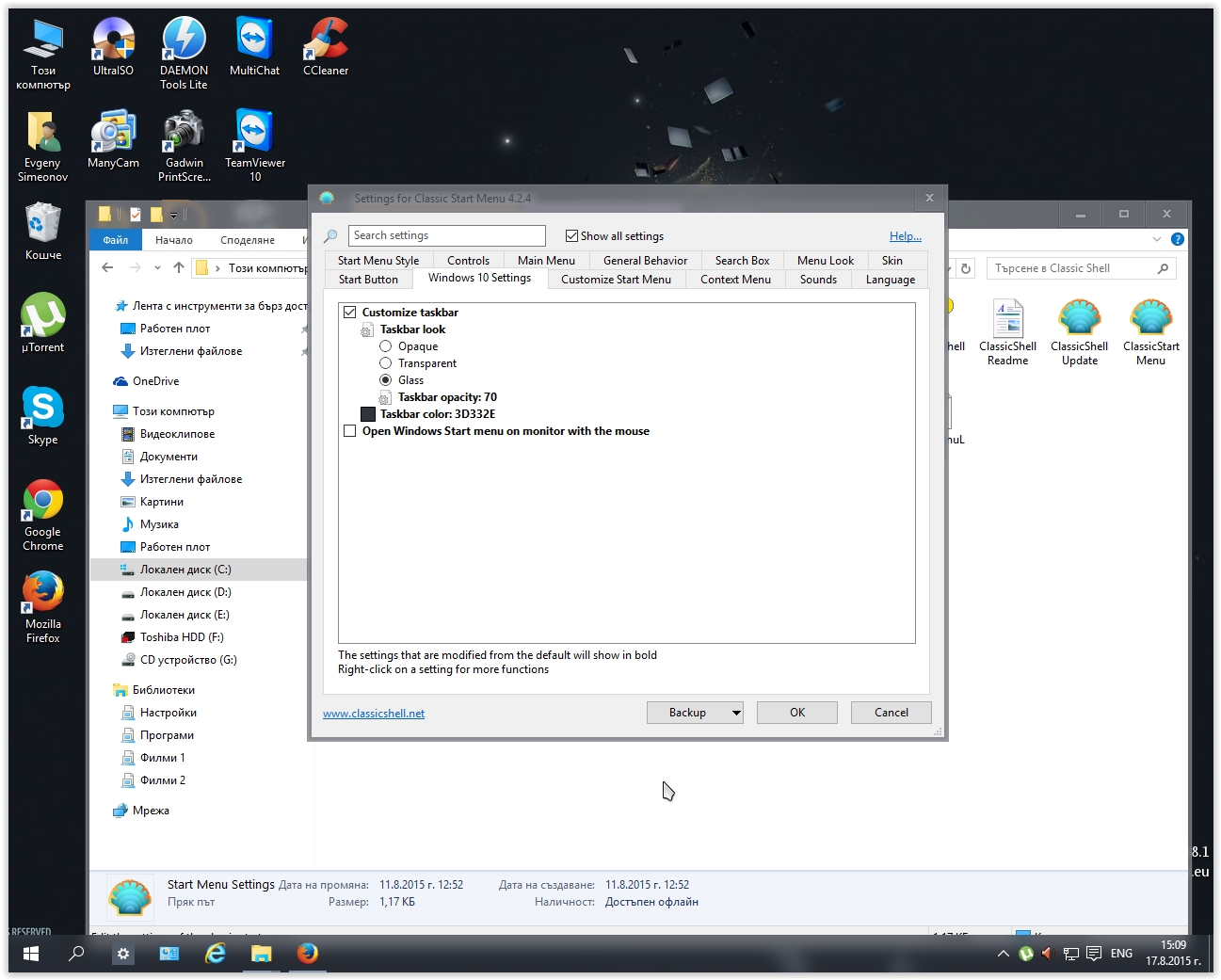1221x980 pixels.
Task: Click volume speaker icon in system tray
Action: coord(1047,954)
